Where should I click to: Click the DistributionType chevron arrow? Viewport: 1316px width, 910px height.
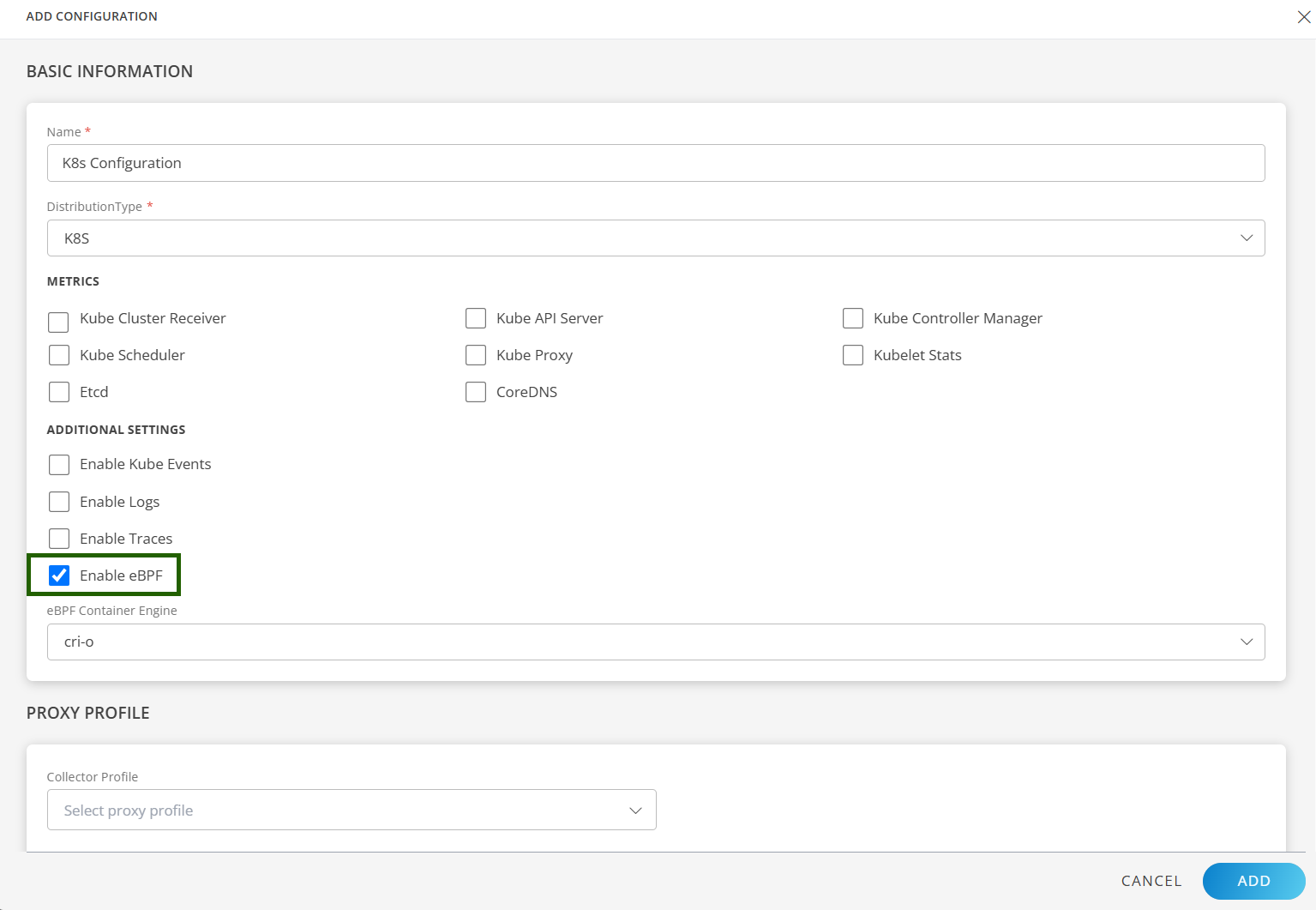tap(1246, 238)
